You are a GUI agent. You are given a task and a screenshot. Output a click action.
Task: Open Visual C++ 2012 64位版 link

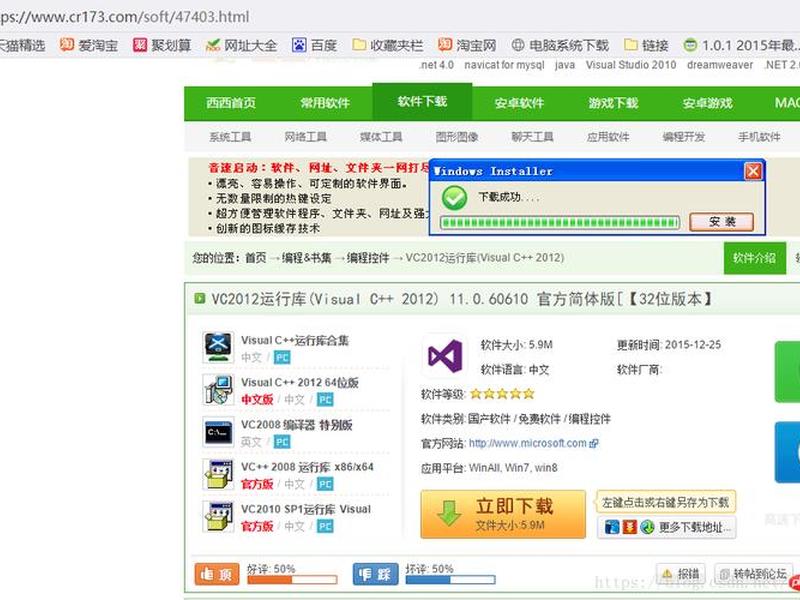pos(299,382)
